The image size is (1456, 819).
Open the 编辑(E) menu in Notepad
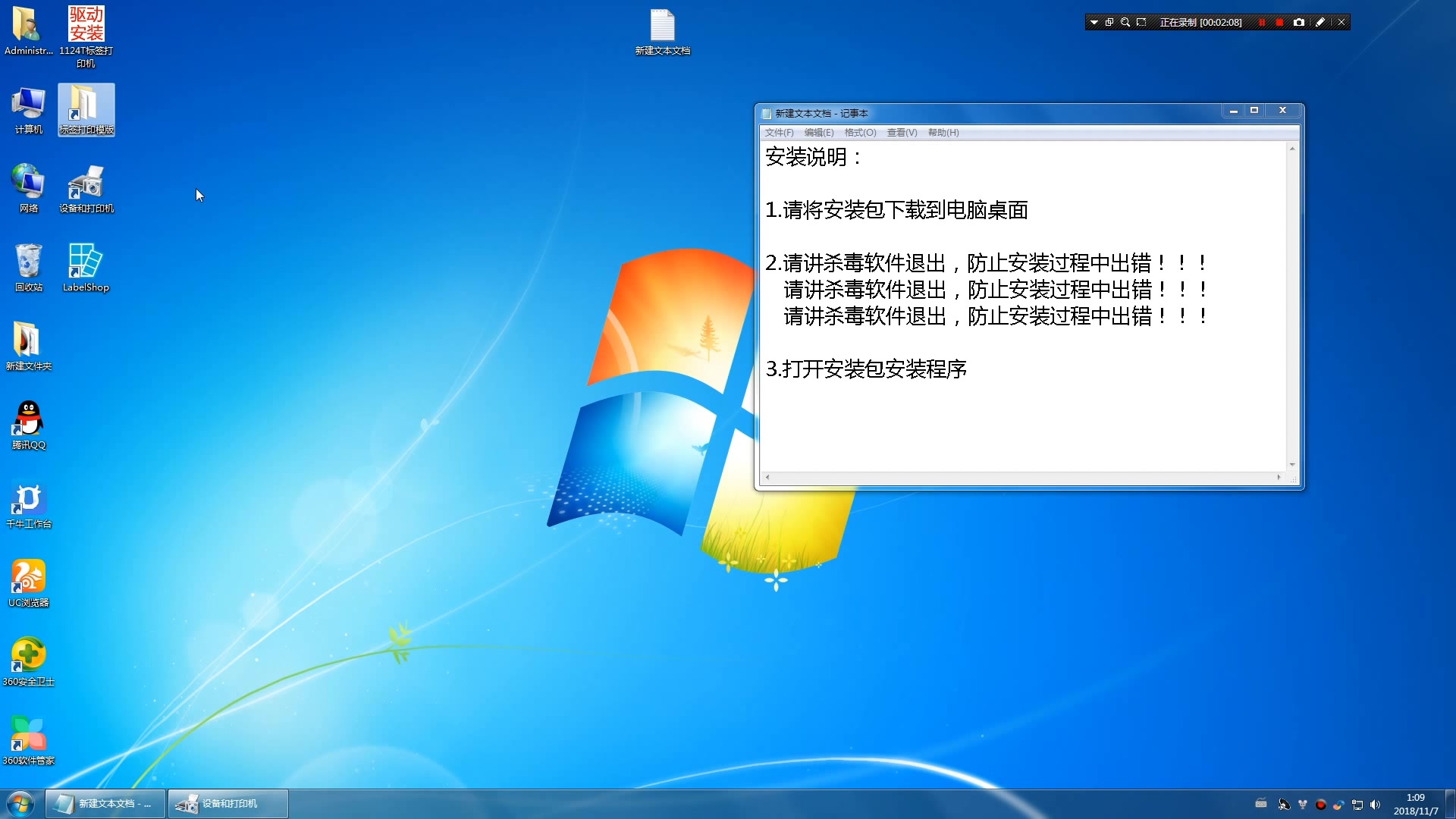819,133
